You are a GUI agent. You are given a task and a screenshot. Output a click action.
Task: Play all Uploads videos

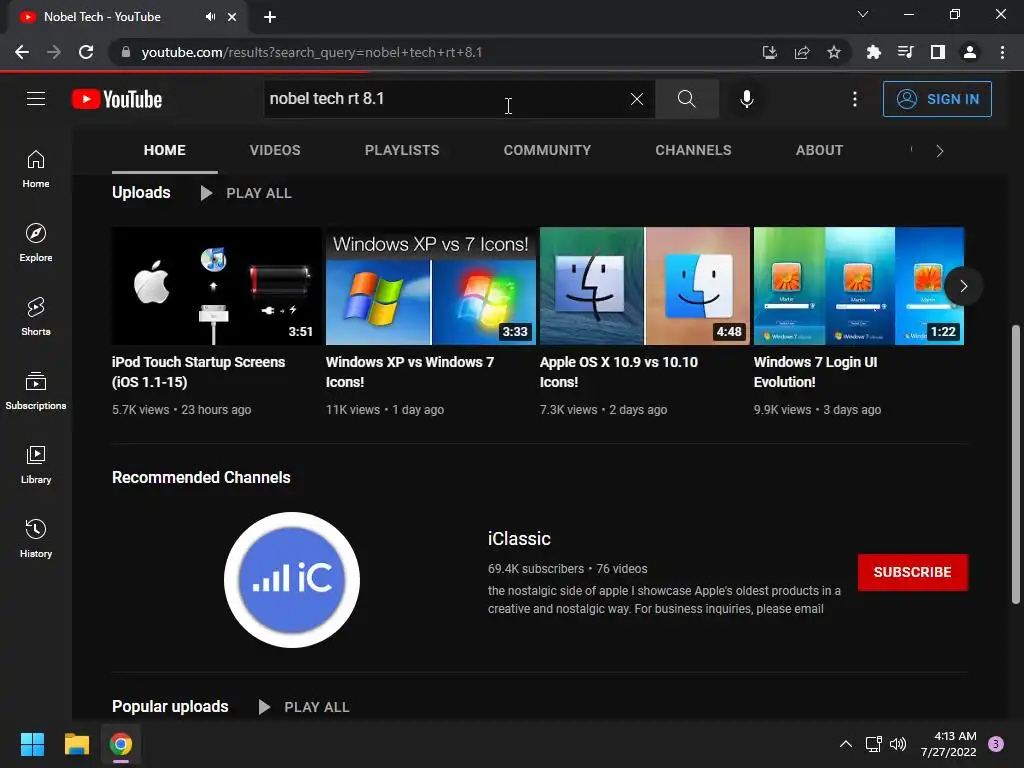[x=246, y=193]
